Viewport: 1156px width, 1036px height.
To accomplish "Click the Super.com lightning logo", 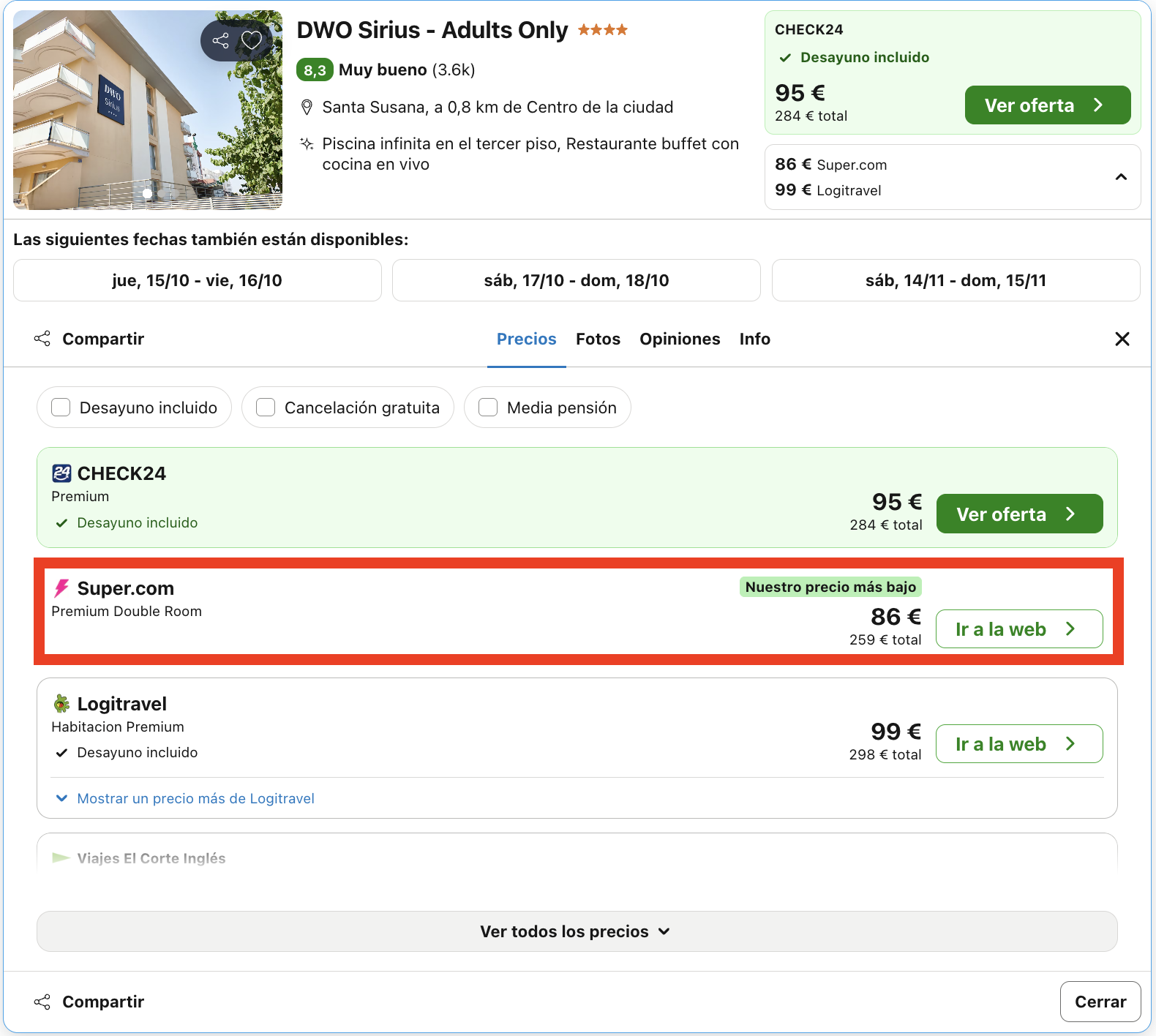I will pos(61,588).
